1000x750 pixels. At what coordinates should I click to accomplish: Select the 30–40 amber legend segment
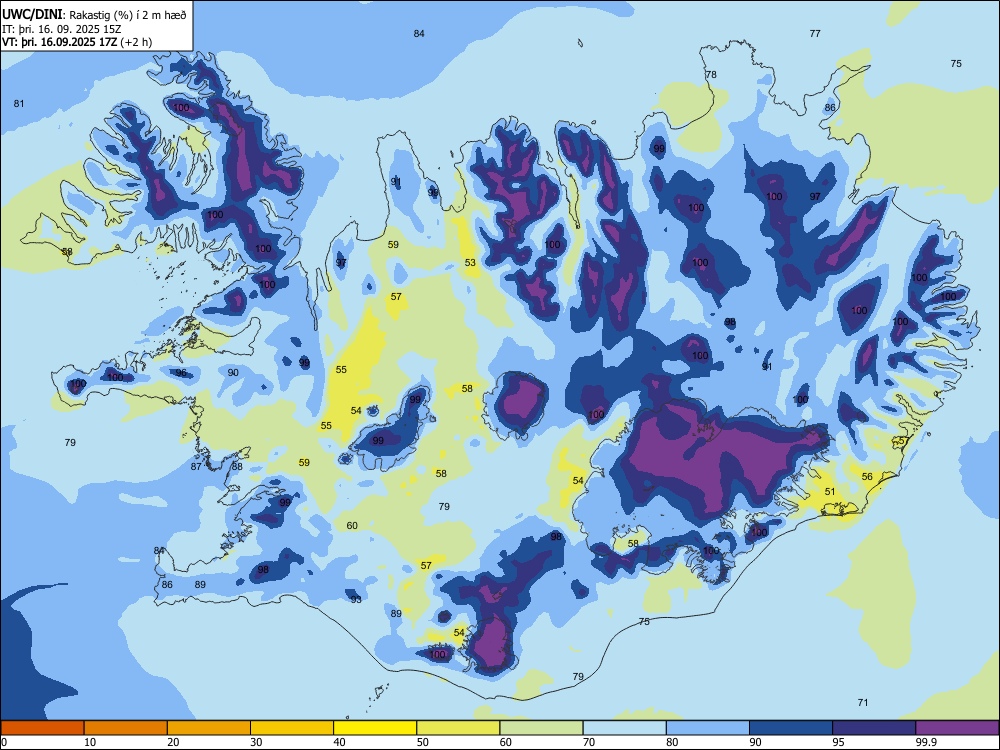point(292,728)
